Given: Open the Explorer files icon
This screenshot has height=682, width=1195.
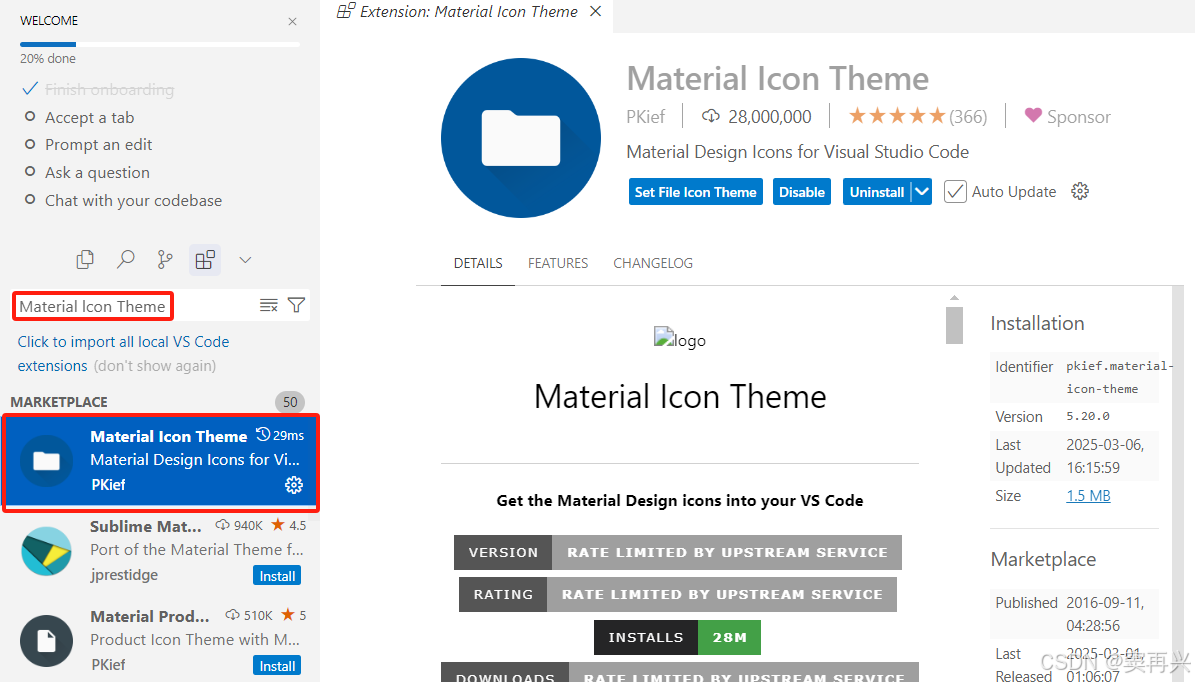Looking at the screenshot, I should pos(85,260).
